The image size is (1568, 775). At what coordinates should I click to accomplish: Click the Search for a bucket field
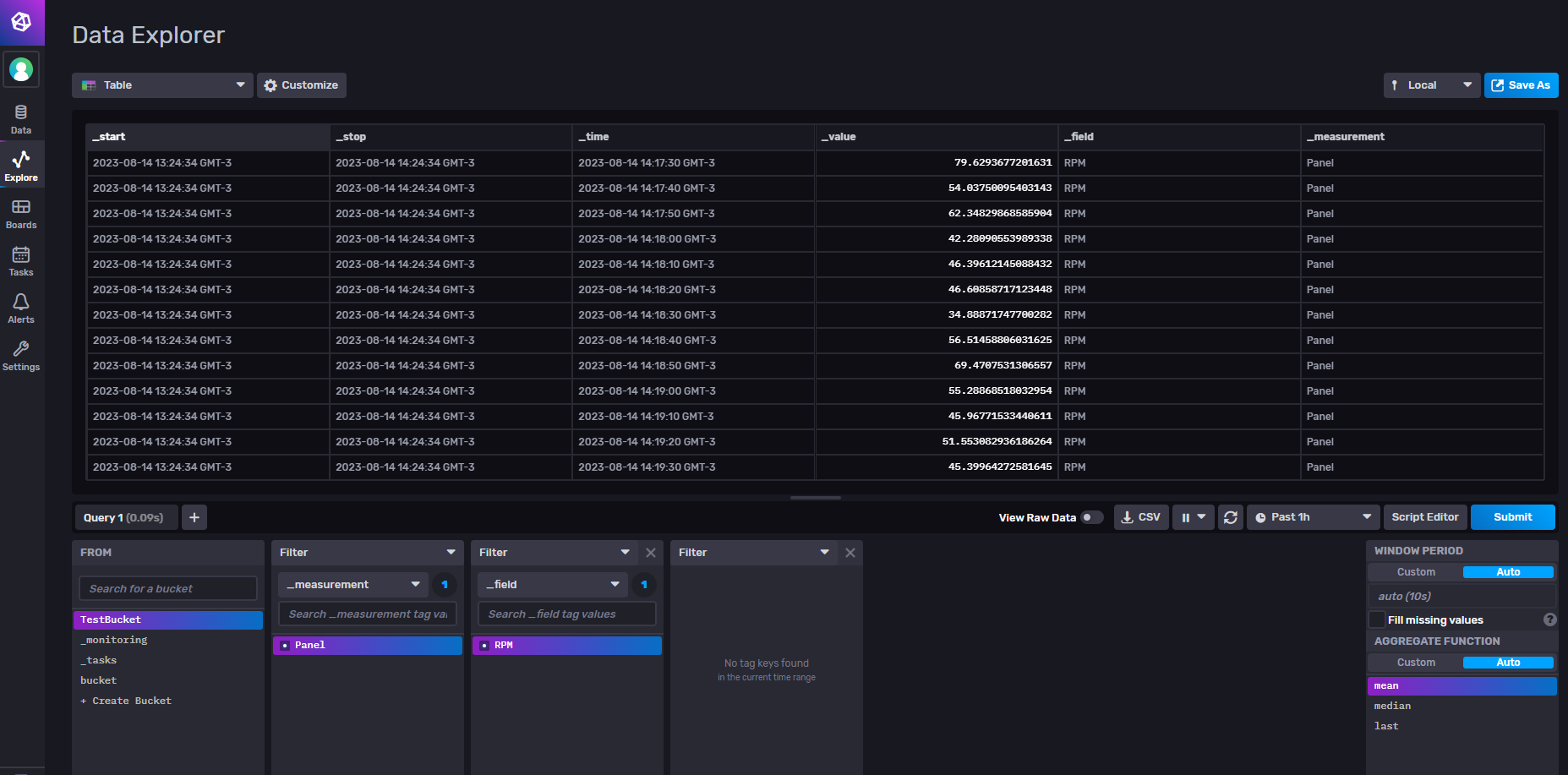pyautogui.click(x=168, y=588)
